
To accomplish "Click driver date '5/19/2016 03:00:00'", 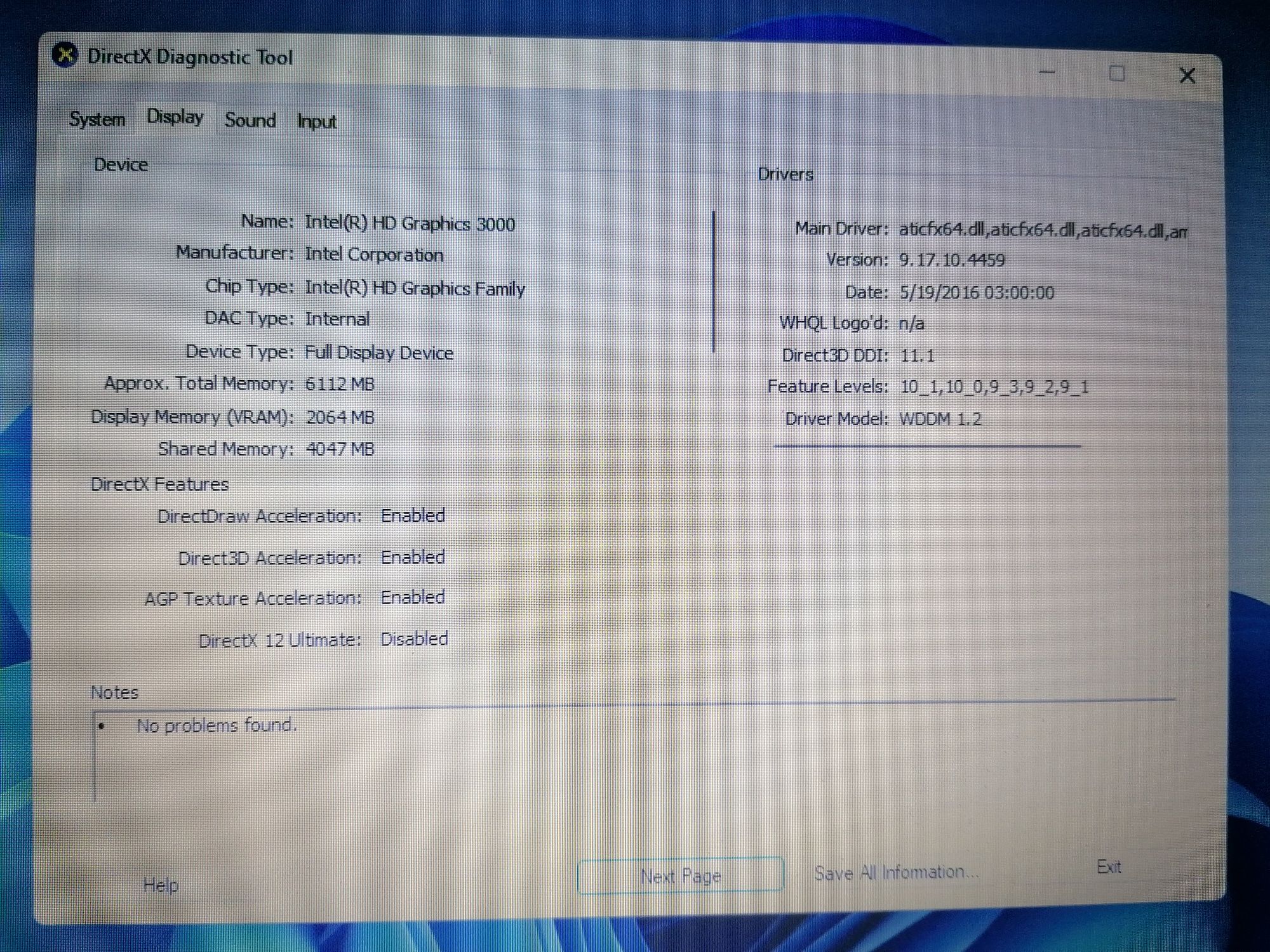I will pos(977,292).
